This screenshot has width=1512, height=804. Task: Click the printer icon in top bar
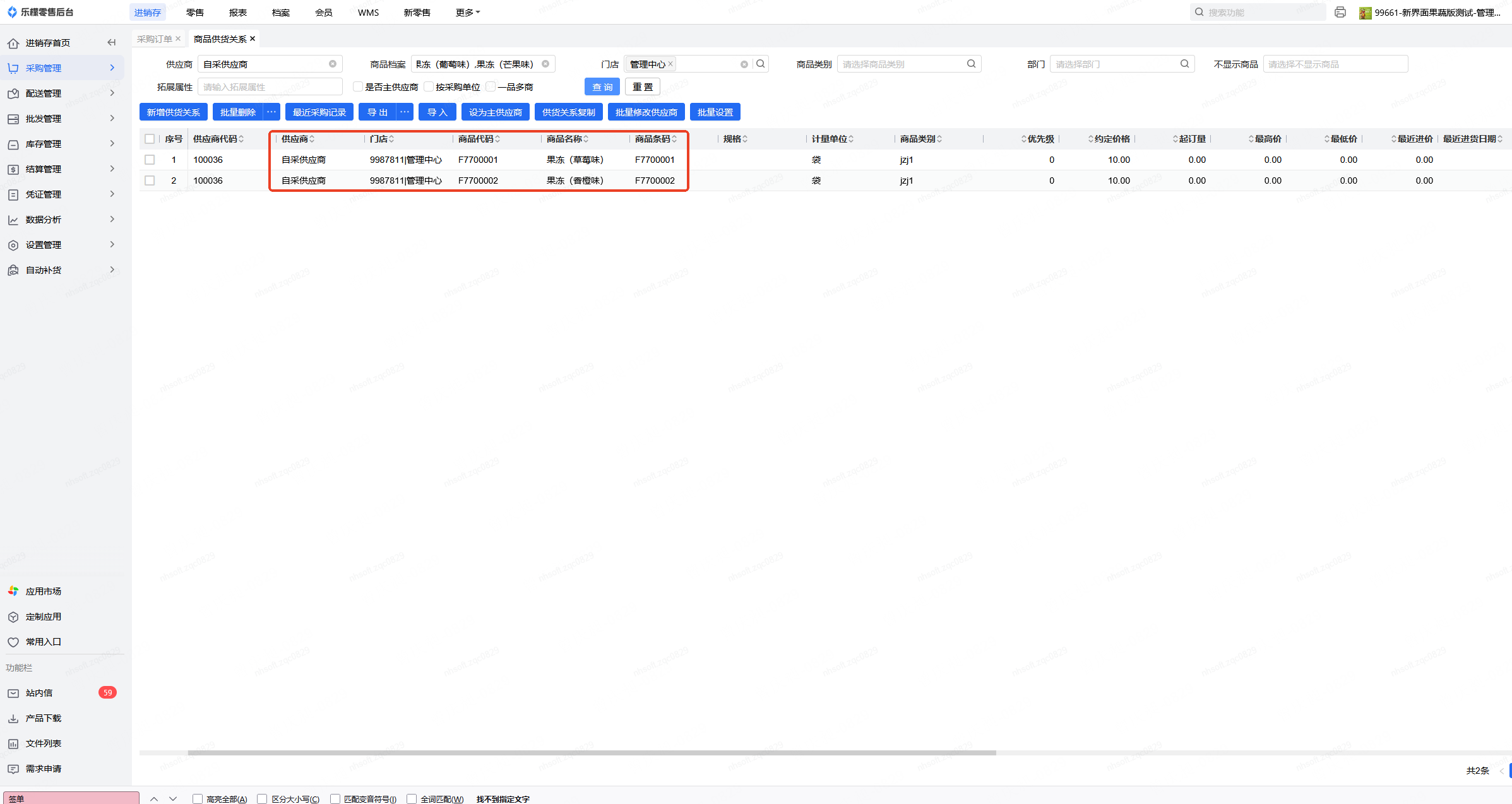(x=1340, y=12)
